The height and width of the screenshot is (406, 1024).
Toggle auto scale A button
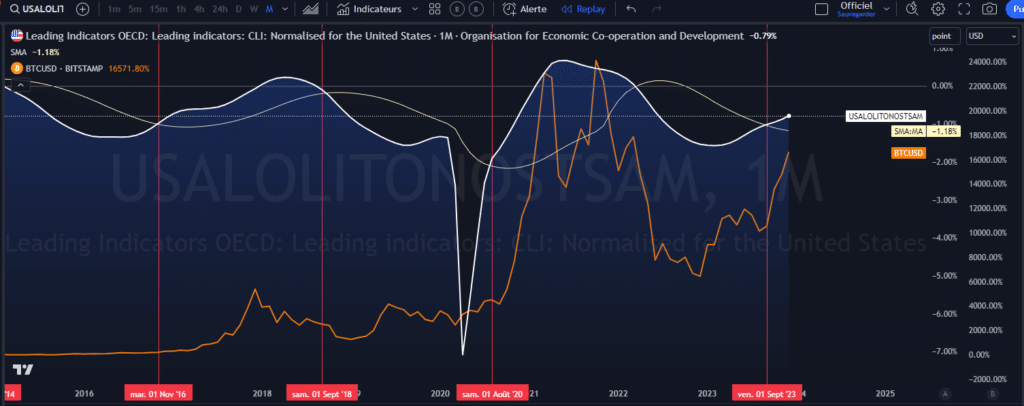944,394
